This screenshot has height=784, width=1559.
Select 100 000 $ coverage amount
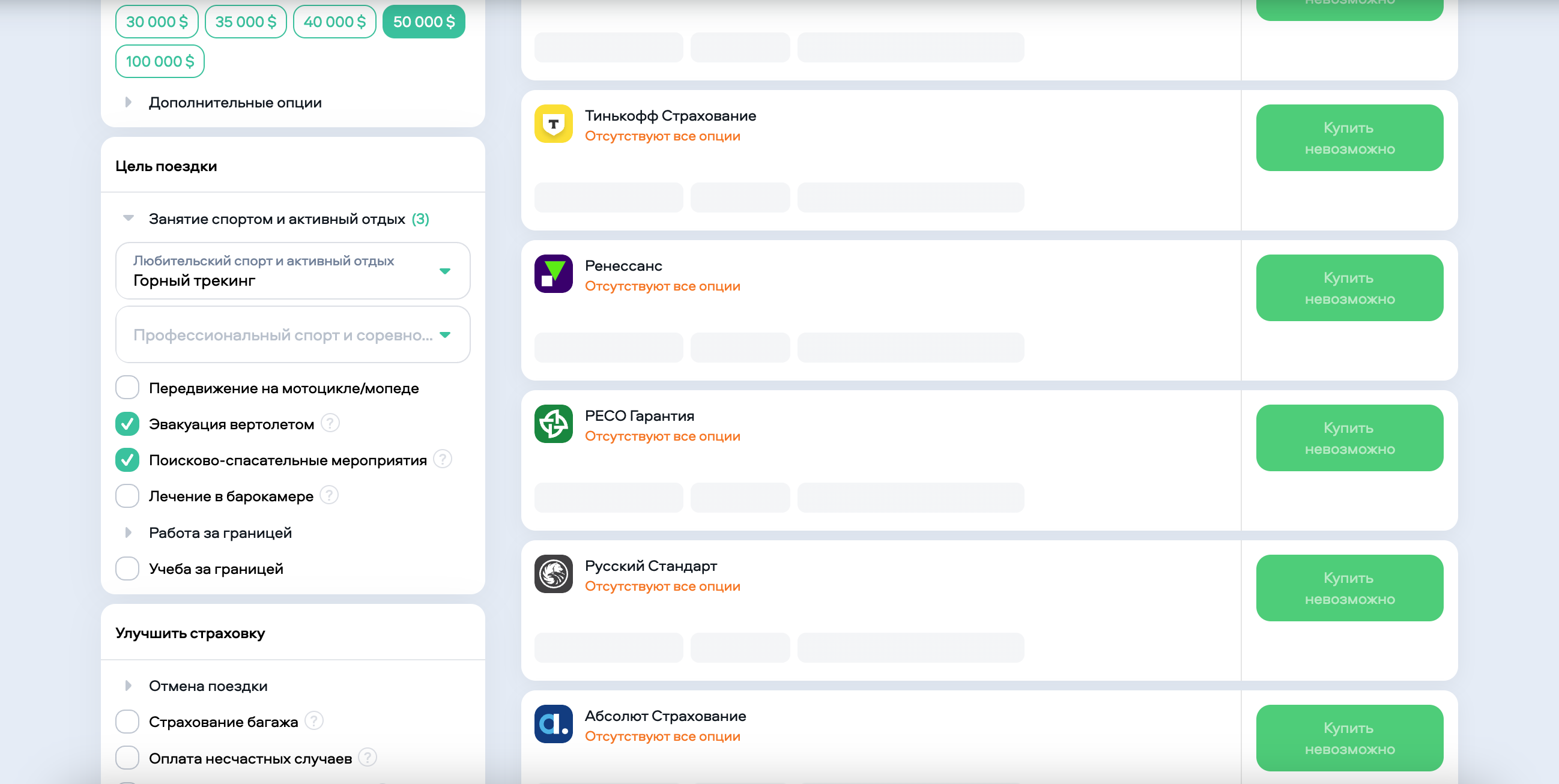[160, 62]
